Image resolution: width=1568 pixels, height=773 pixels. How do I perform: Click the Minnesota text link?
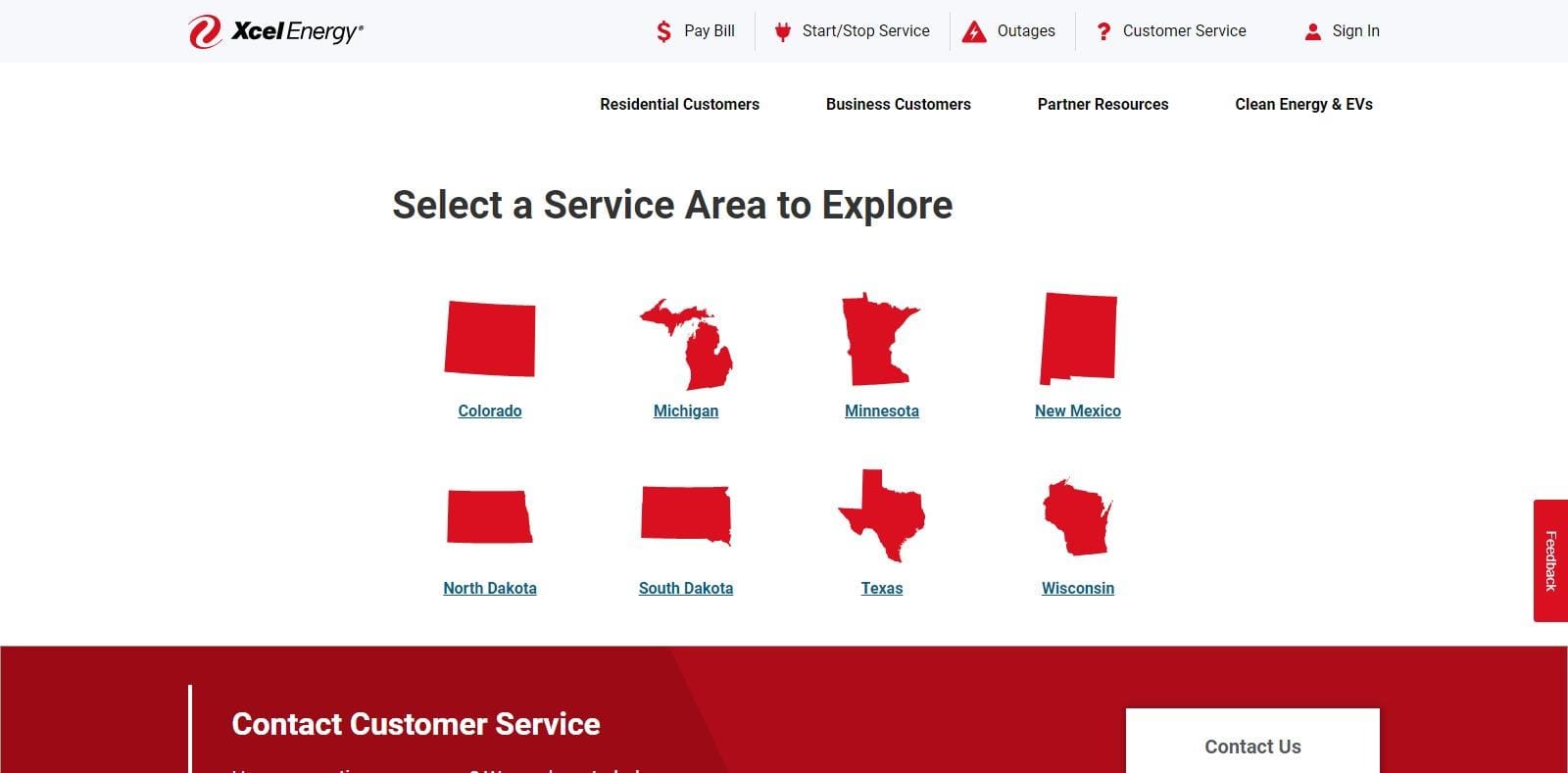point(882,411)
